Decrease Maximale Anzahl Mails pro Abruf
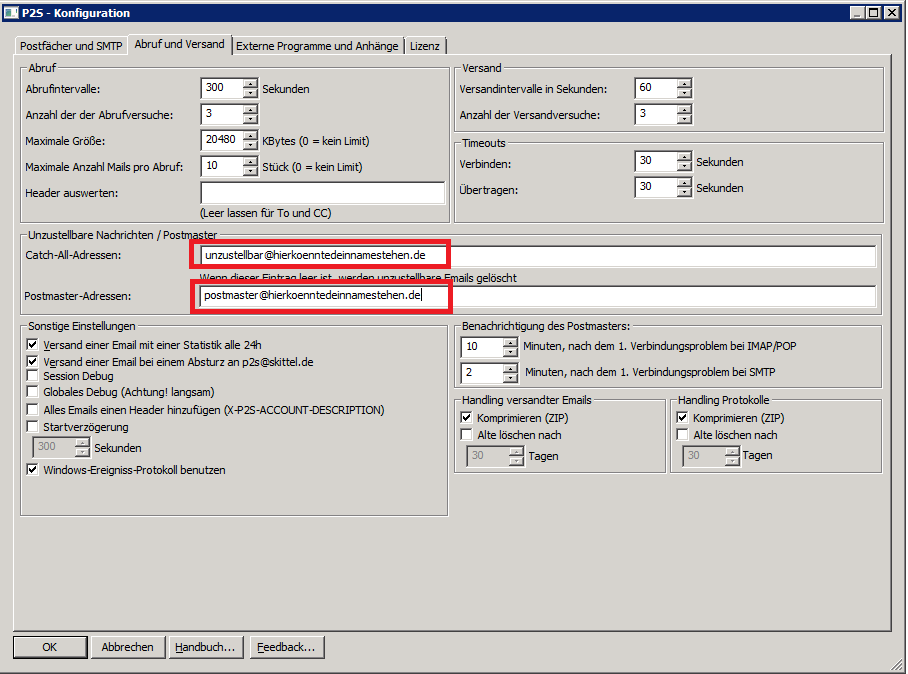 pos(250,172)
